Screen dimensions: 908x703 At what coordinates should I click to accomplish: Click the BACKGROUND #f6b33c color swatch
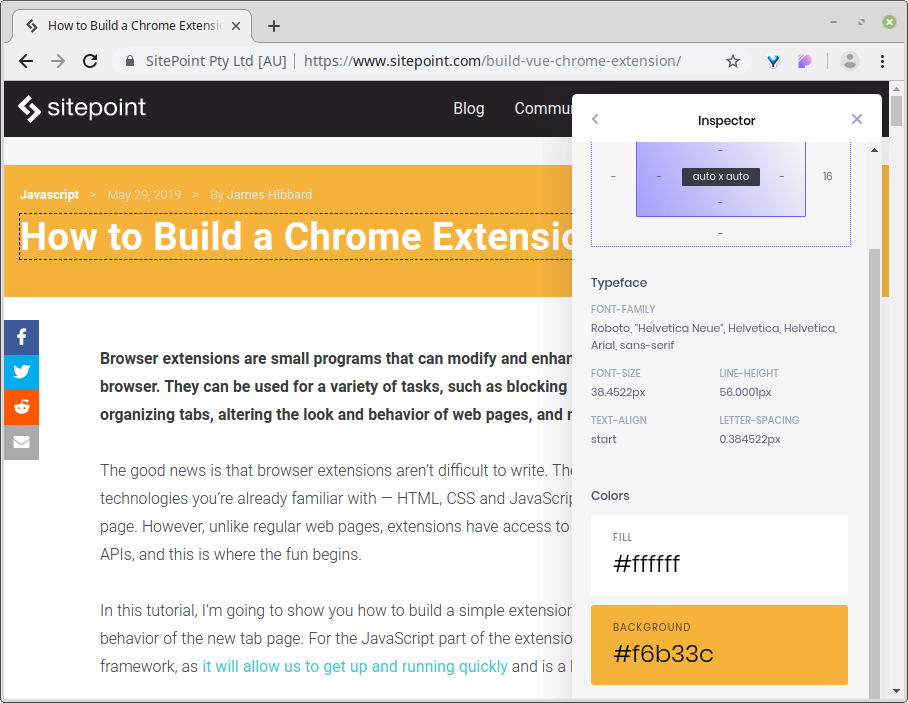click(719, 645)
